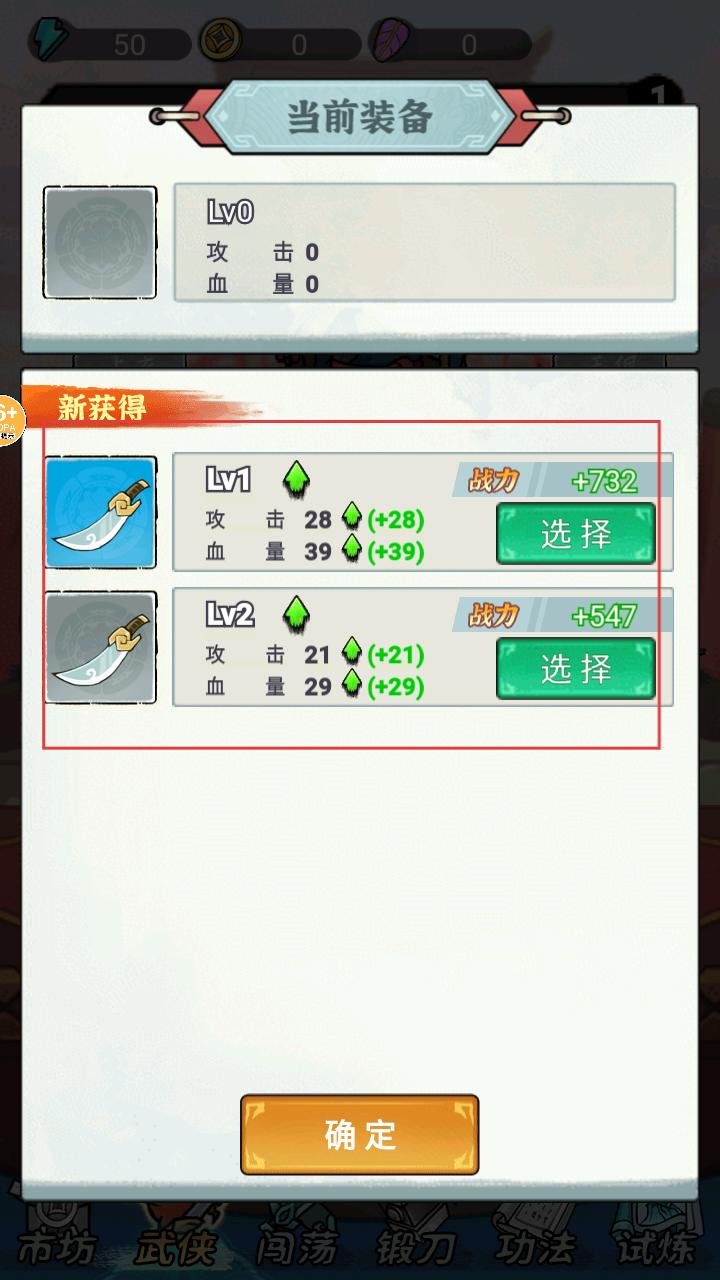The image size is (720, 1280).
Task: Tap green upgrade arrow beside Lv2
Action: pyautogui.click(x=296, y=615)
